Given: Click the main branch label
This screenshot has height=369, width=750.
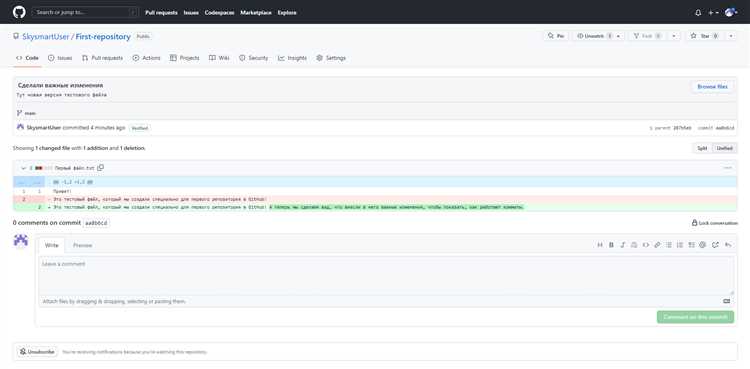Looking at the screenshot, I should [x=30, y=113].
